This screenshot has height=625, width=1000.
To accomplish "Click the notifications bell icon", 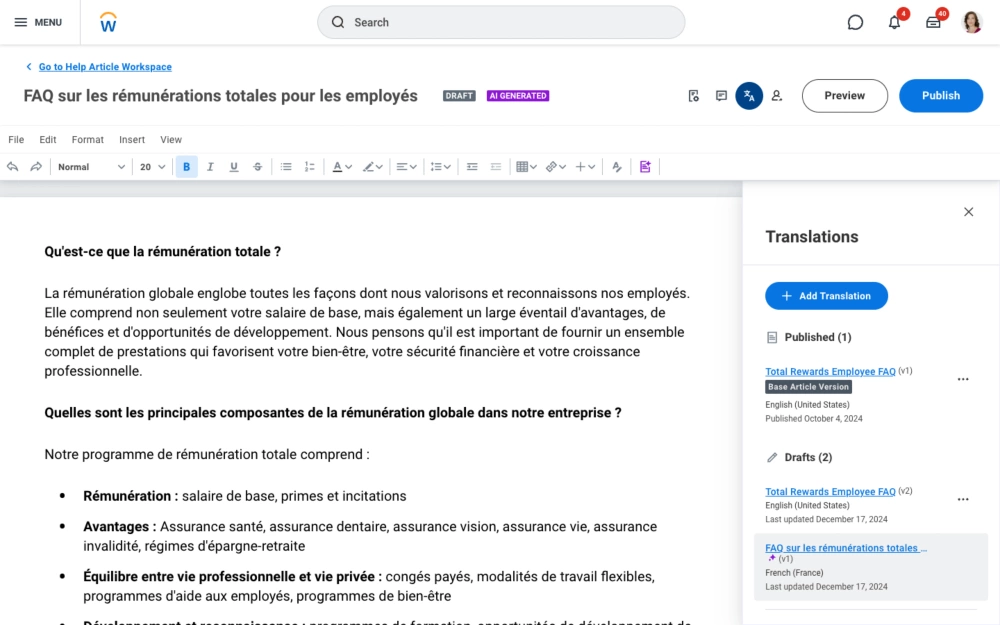I will (x=894, y=22).
